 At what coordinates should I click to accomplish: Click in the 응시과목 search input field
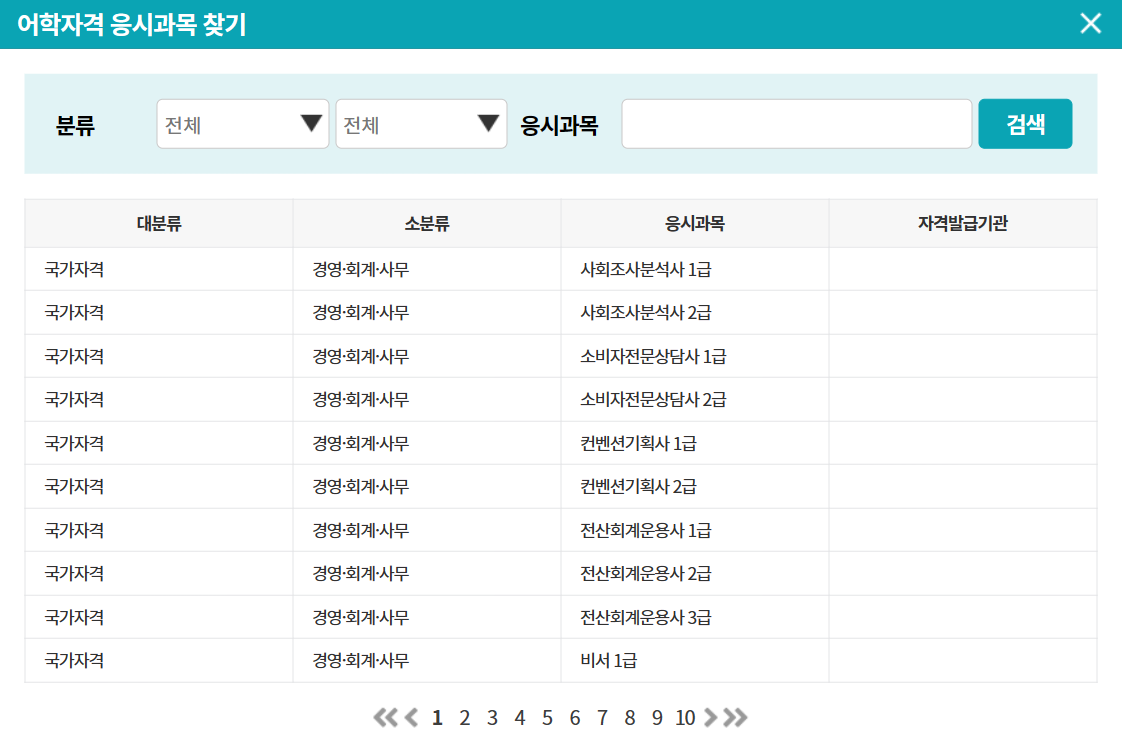click(x=795, y=123)
